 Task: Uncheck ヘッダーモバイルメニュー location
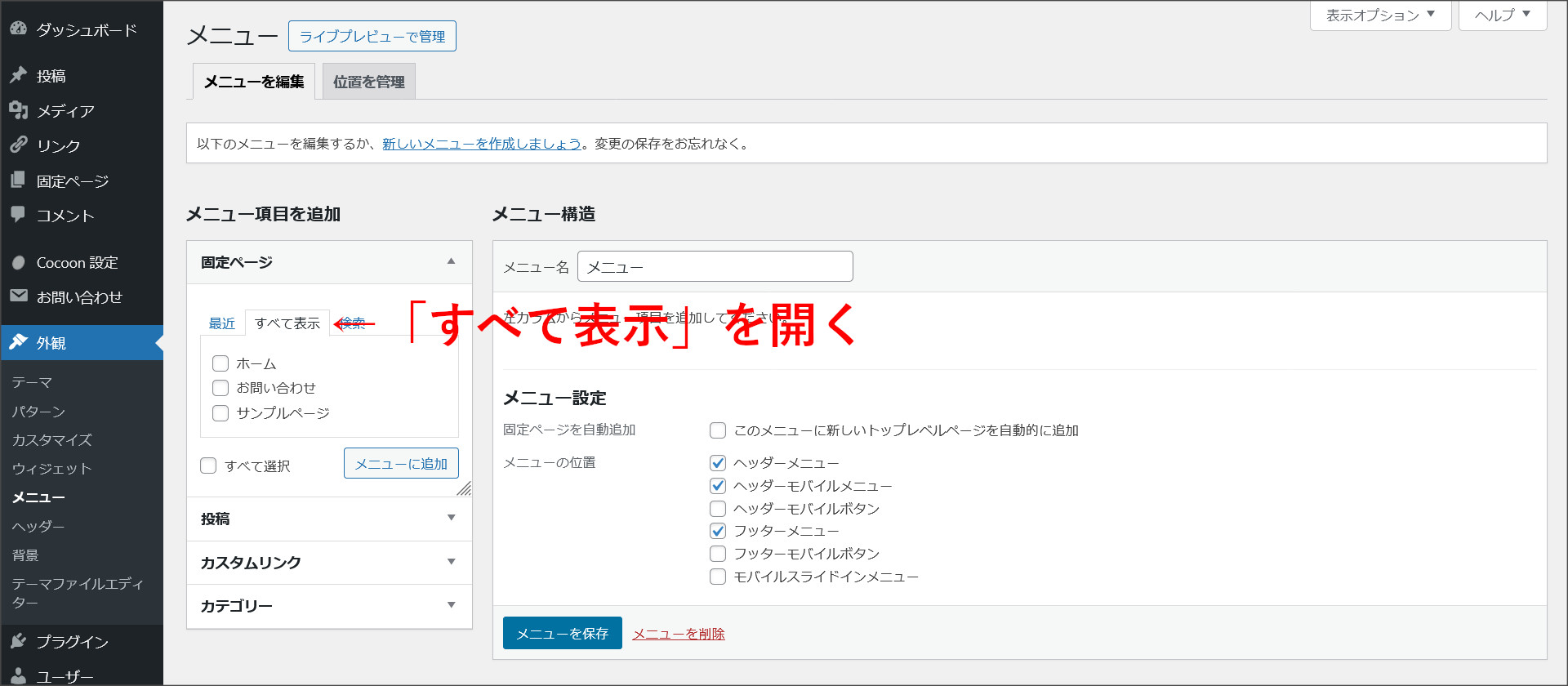click(x=718, y=486)
